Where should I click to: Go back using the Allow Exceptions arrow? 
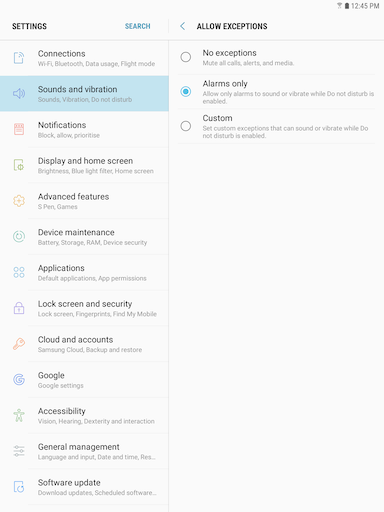point(182,26)
